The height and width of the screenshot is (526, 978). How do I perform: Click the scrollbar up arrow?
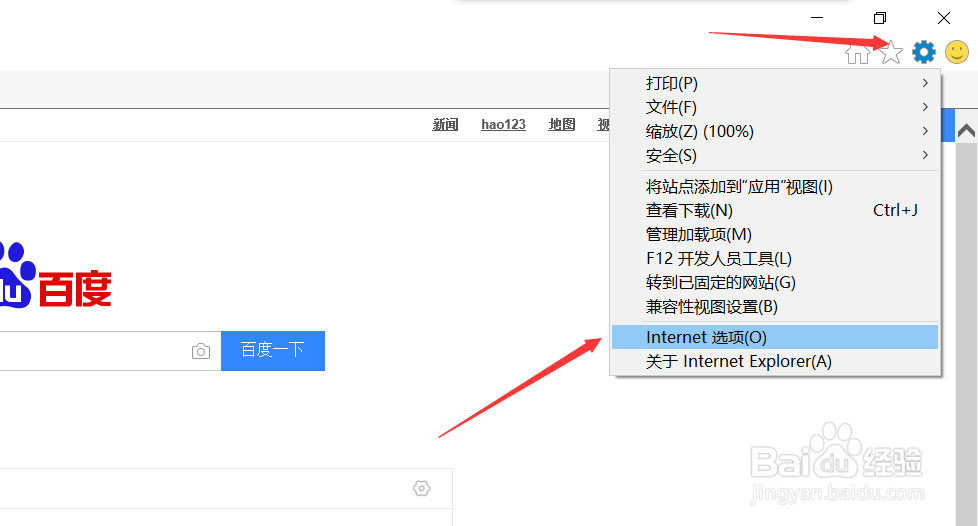point(966,130)
